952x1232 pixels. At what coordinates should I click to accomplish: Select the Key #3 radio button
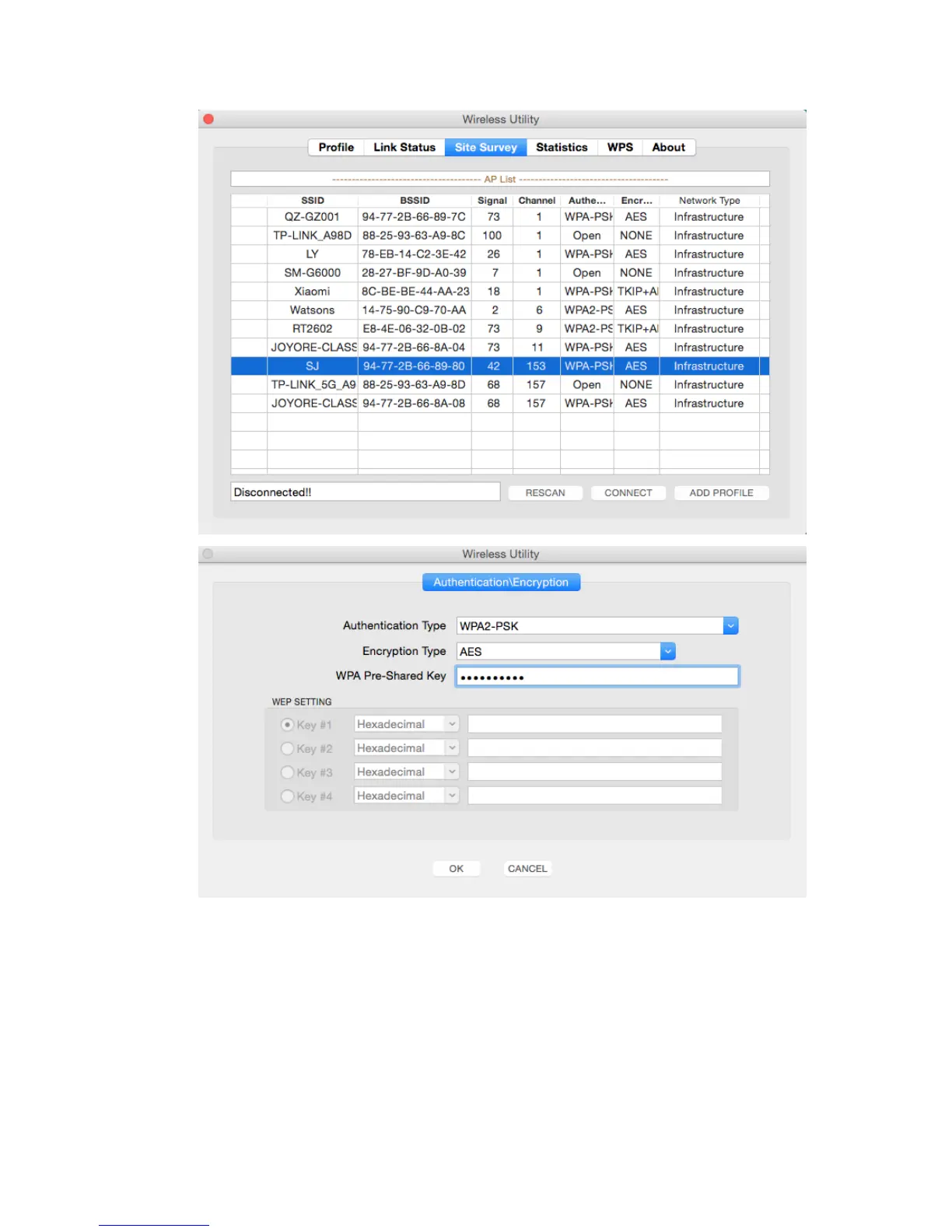288,772
